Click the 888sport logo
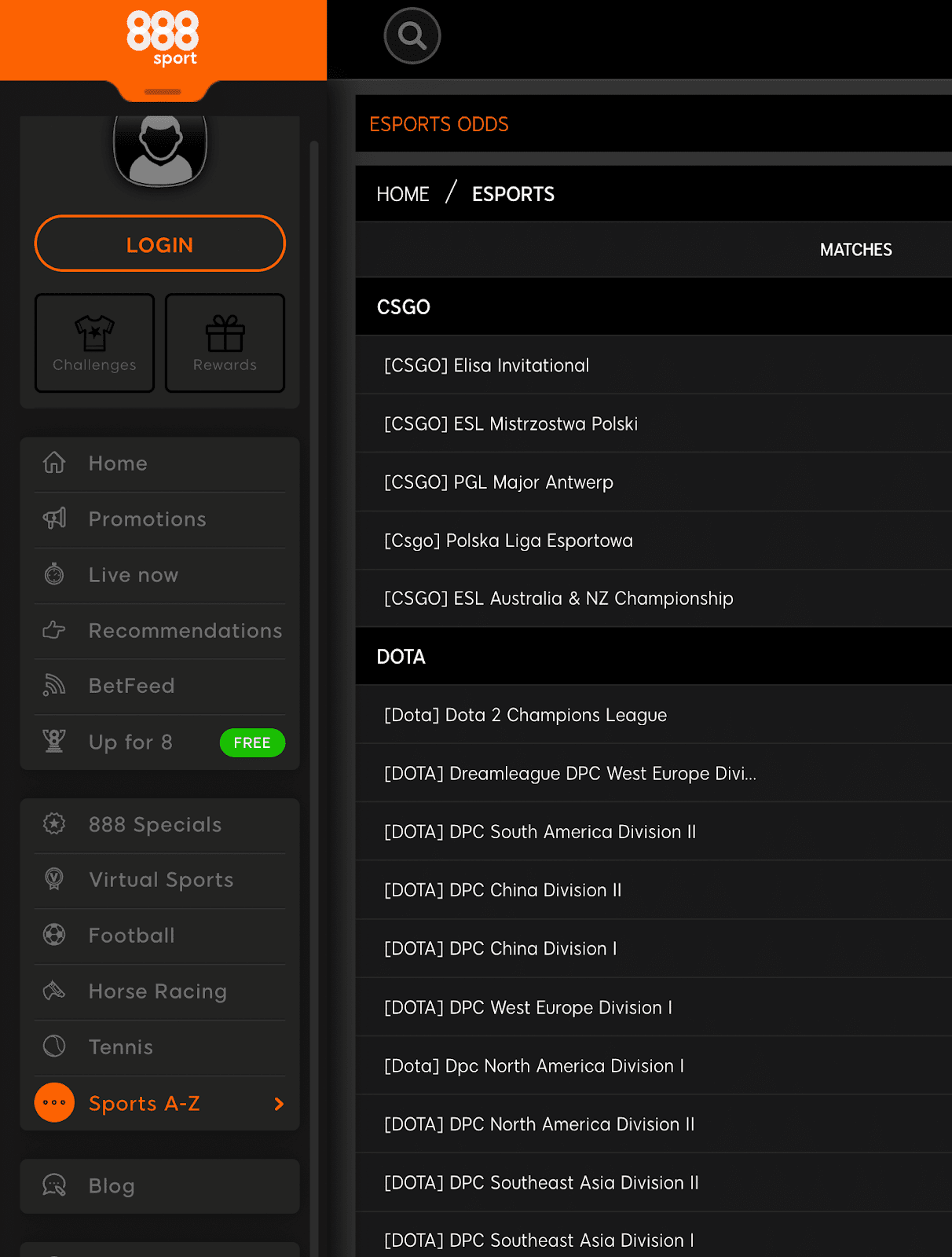Viewport: 952px width, 1257px height. pos(163,38)
